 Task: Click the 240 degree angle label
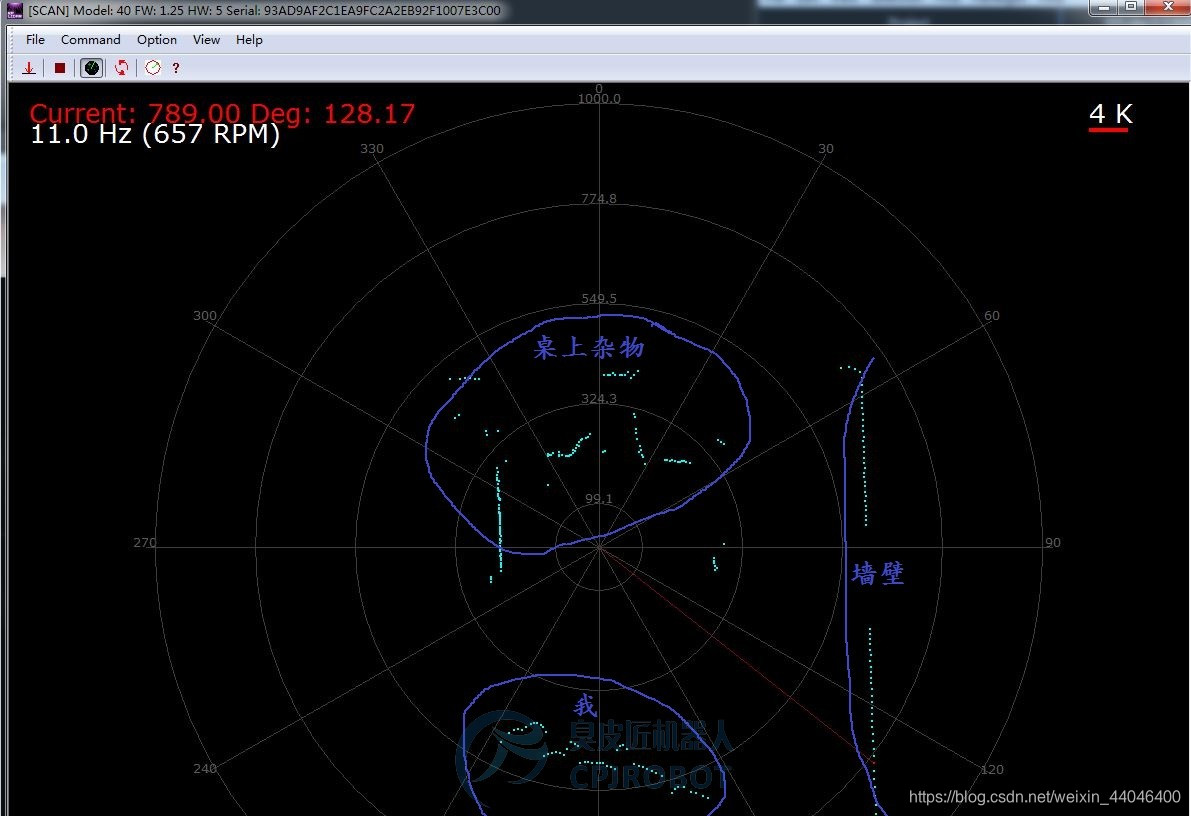[x=204, y=769]
